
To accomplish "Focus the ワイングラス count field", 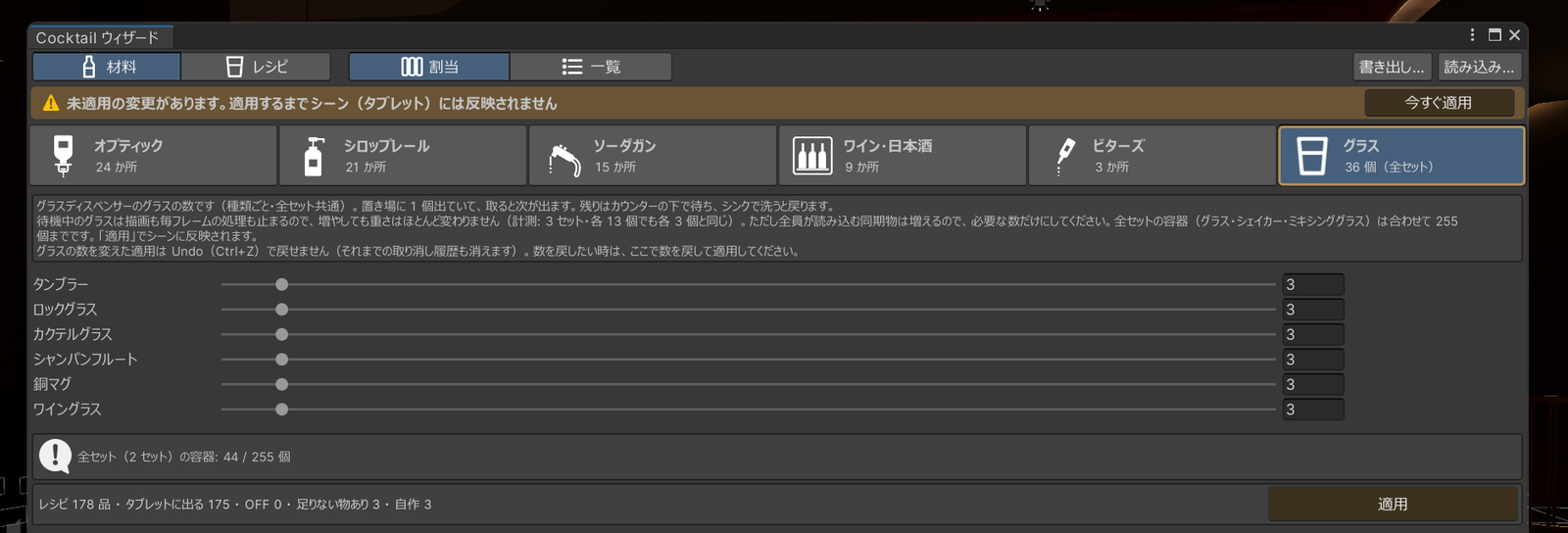I will click(1313, 410).
